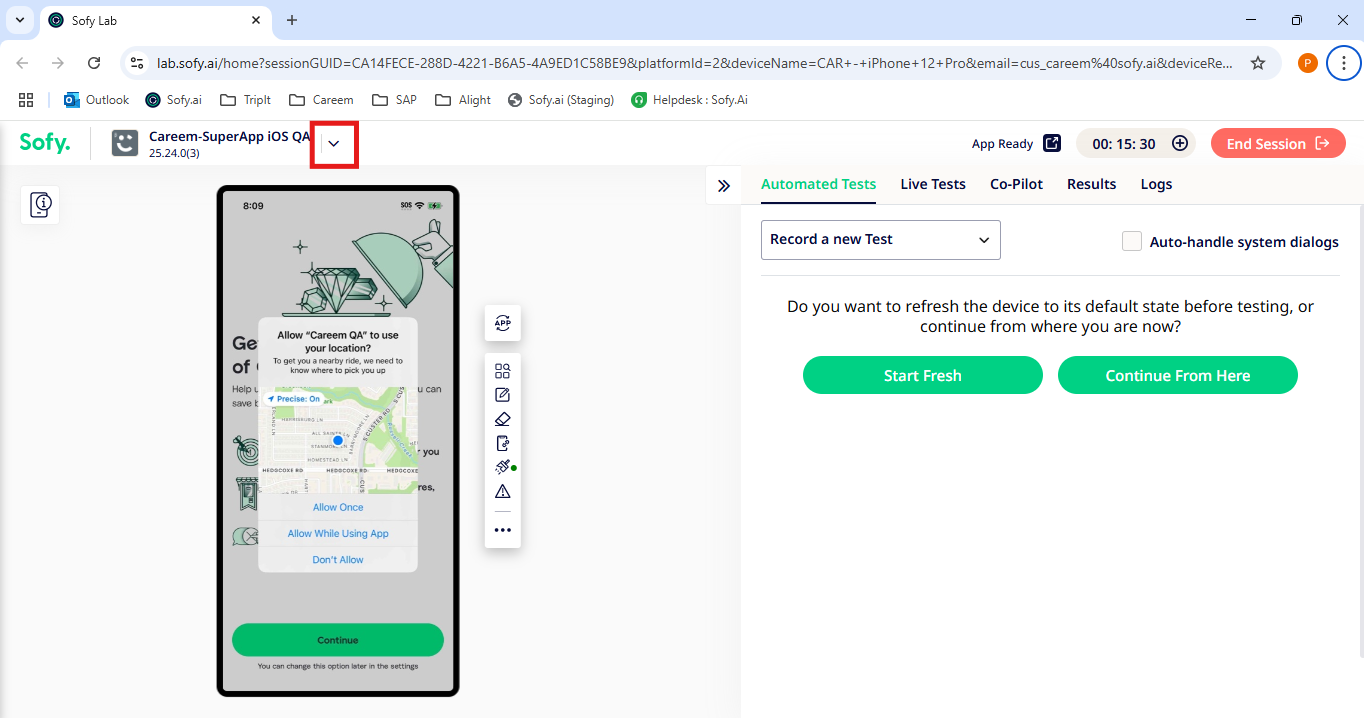Click the browser reload button

pos(94,63)
